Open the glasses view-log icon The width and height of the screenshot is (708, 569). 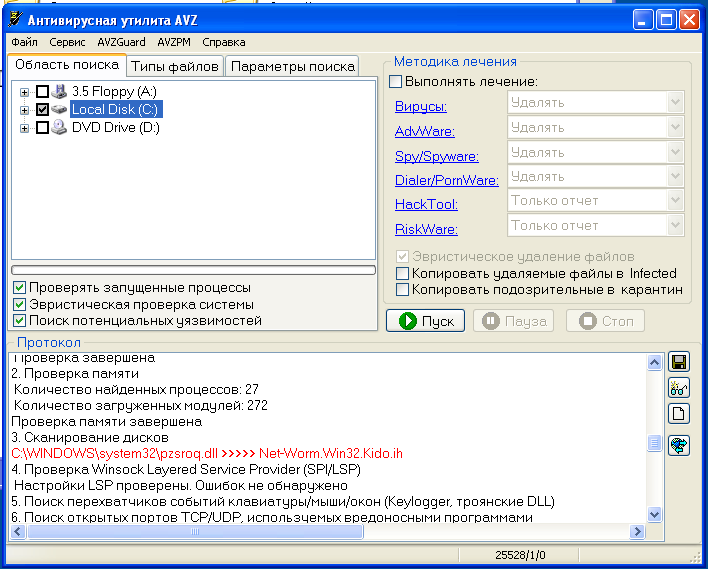pos(679,388)
